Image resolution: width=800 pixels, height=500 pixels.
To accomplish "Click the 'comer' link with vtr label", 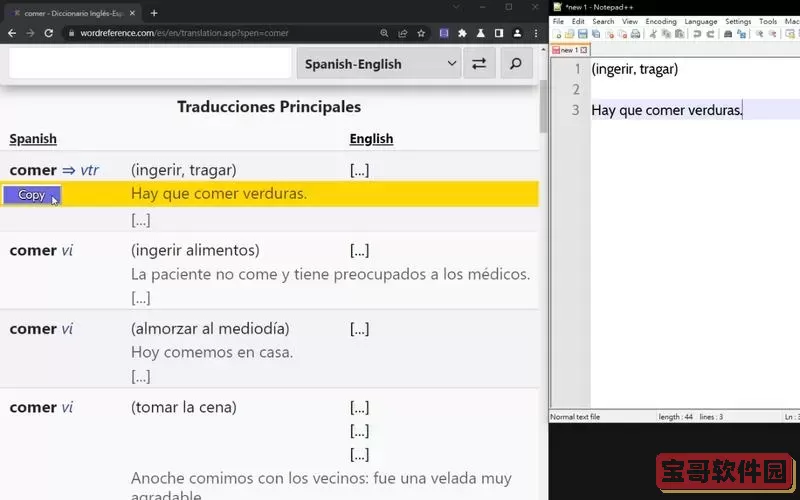I will tap(33, 170).
